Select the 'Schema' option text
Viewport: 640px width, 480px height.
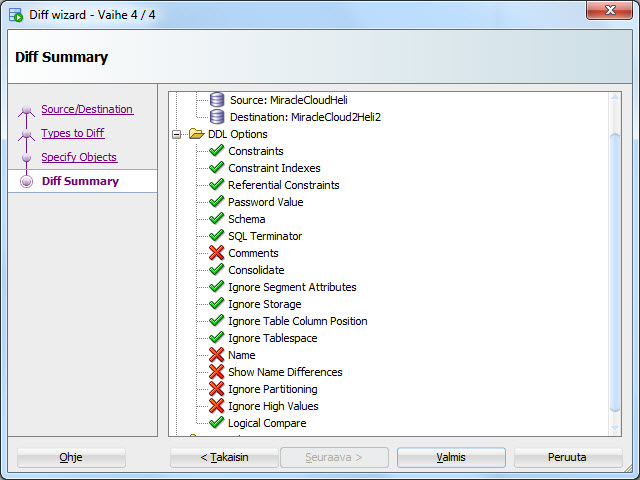[x=247, y=219]
